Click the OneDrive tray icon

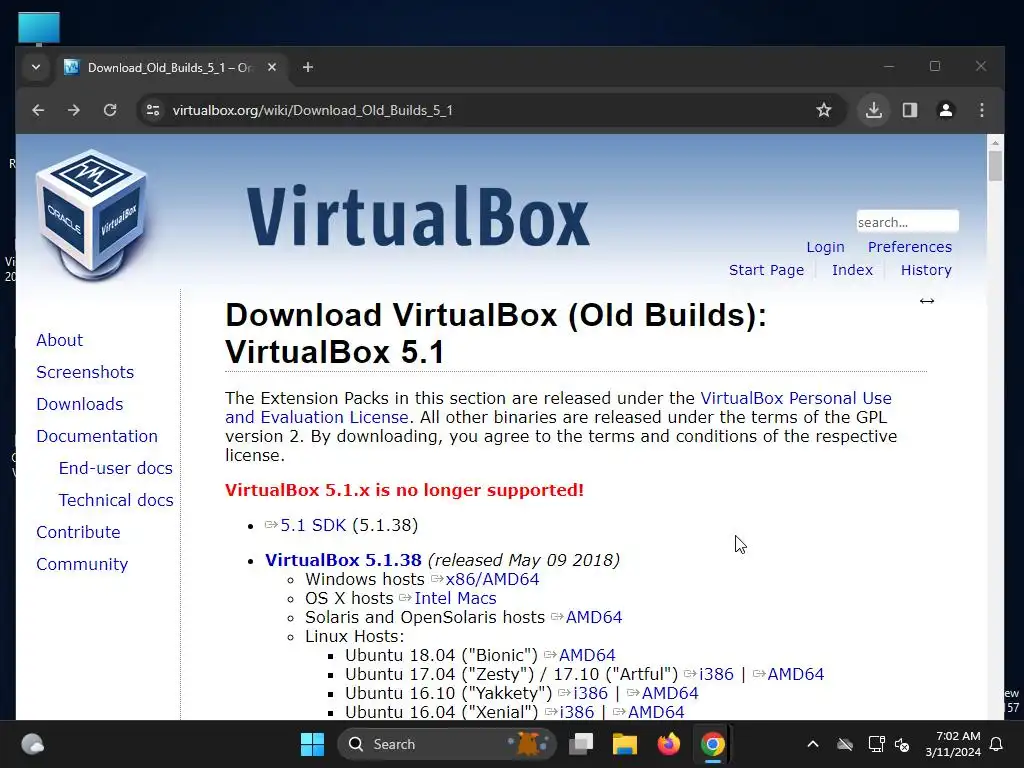click(x=845, y=744)
